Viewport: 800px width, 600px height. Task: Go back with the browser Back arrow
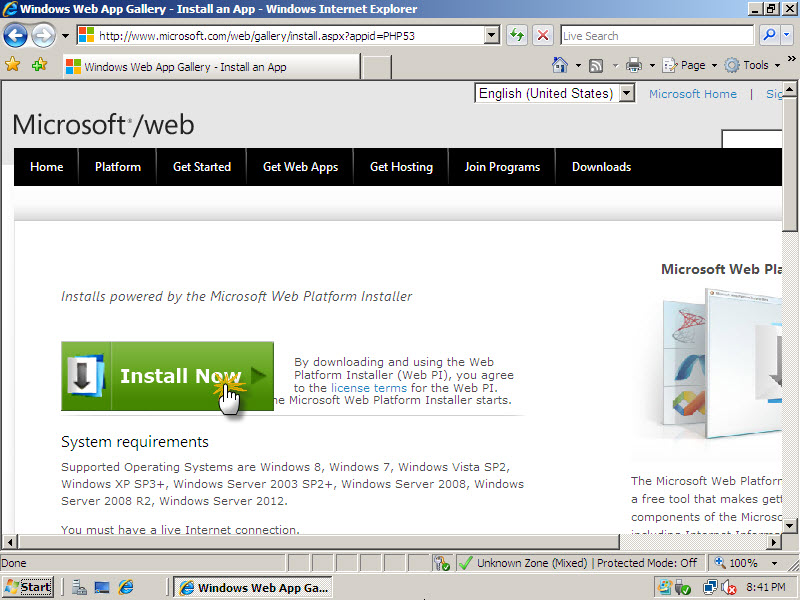point(15,36)
